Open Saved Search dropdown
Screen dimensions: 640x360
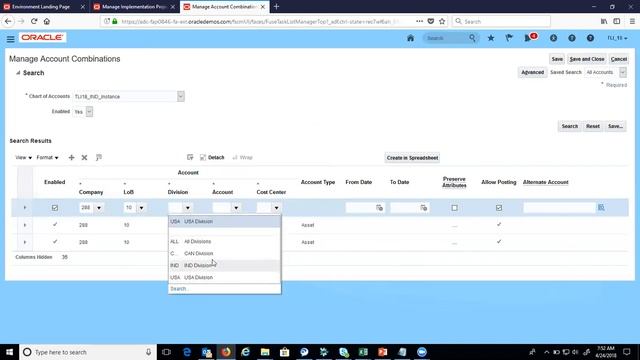click(622, 72)
